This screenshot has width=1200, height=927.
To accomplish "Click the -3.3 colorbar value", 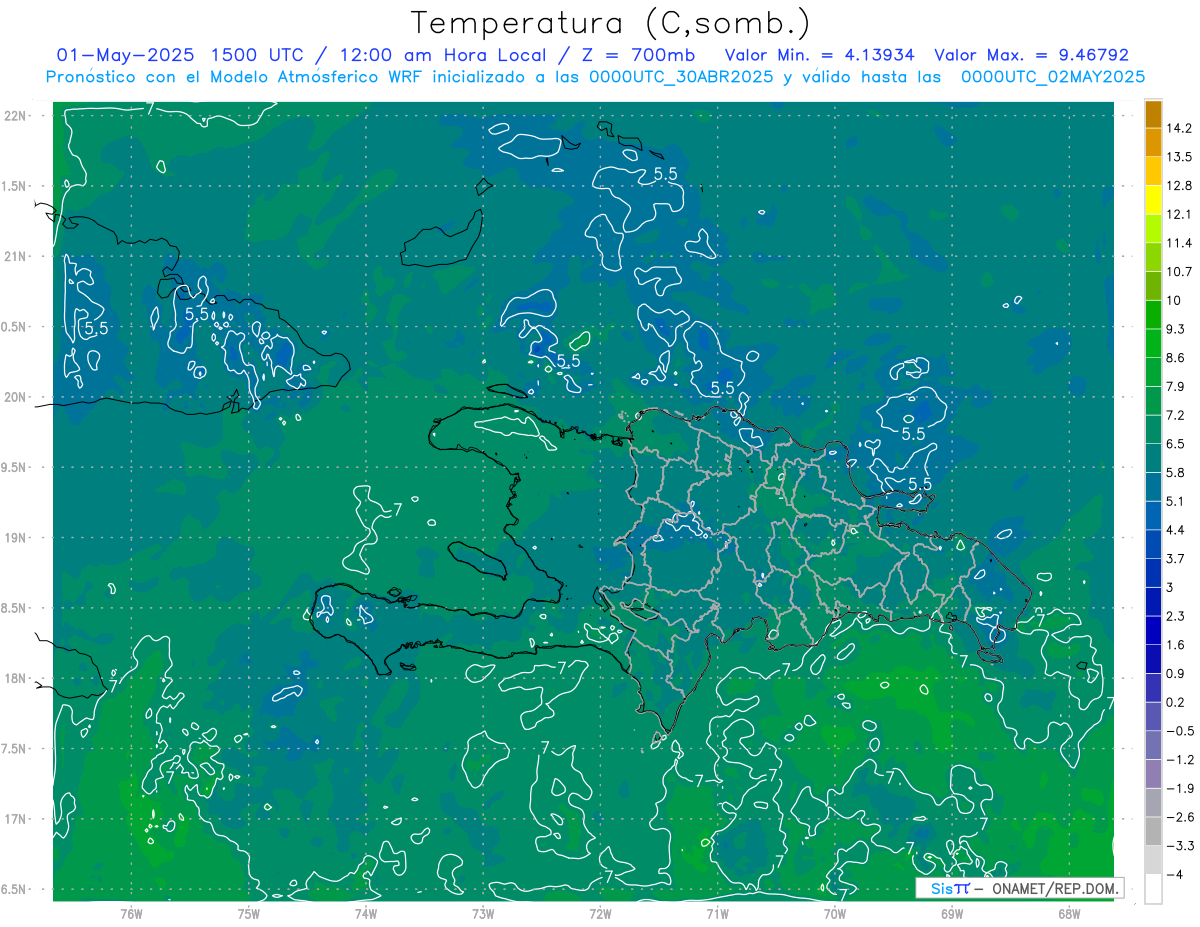I will 1180,846.
